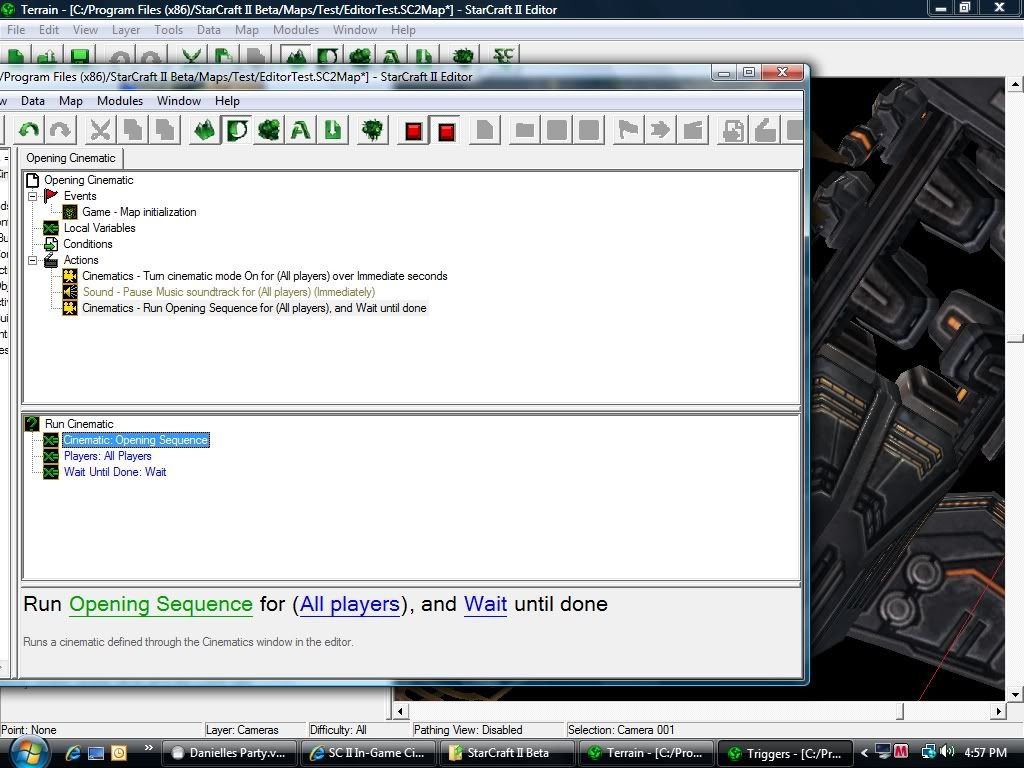Screen dimensions: 1024x768
Task: Click the All players link in the description
Action: [x=349, y=604]
